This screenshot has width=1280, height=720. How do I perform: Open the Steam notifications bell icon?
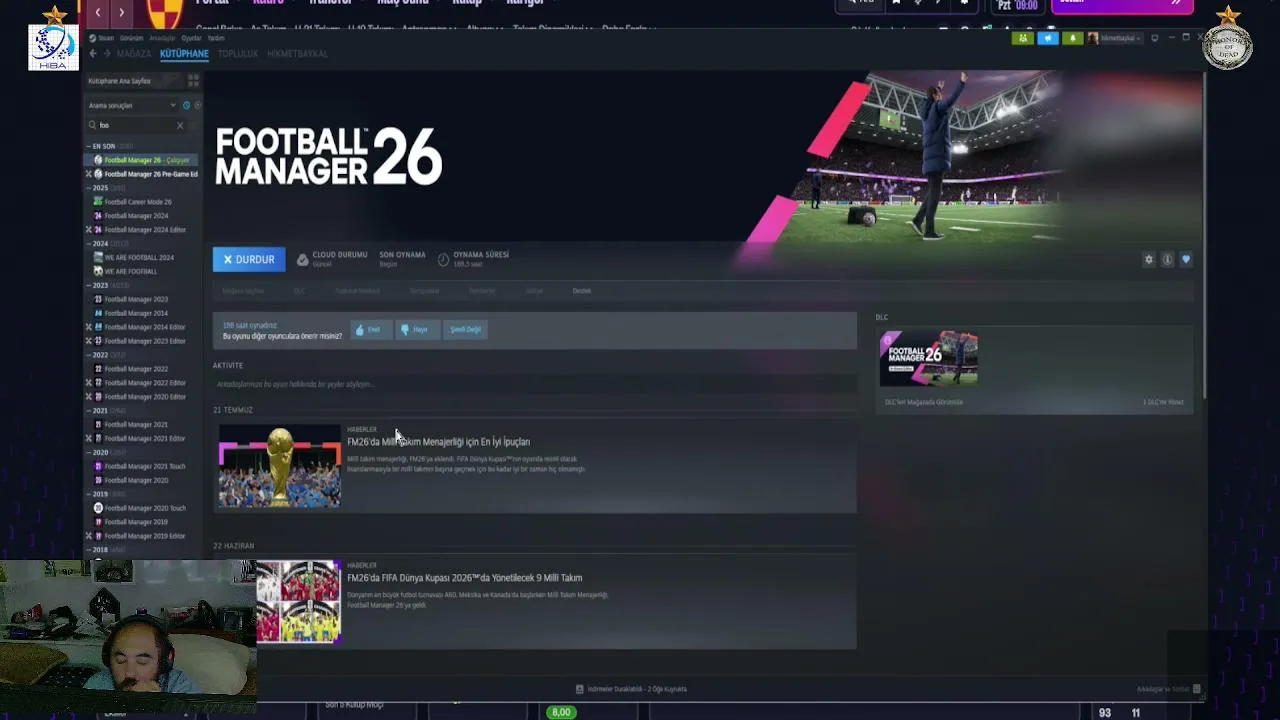(1072, 39)
